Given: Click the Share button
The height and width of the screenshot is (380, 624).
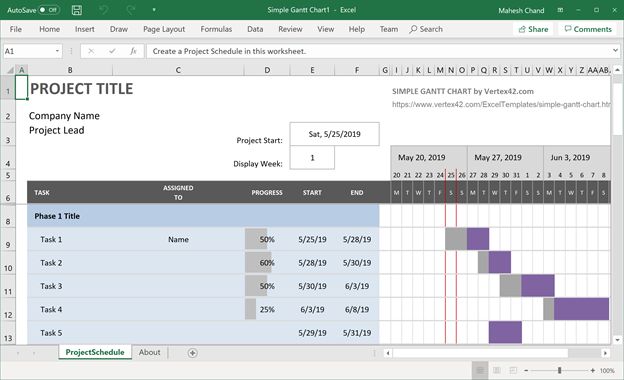Looking at the screenshot, I should pyautogui.click(x=533, y=29).
